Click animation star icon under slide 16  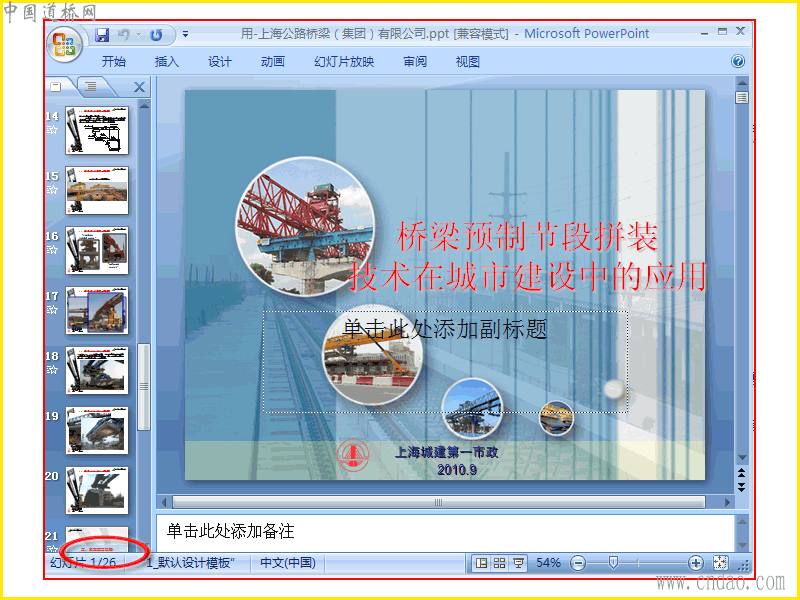[52, 249]
